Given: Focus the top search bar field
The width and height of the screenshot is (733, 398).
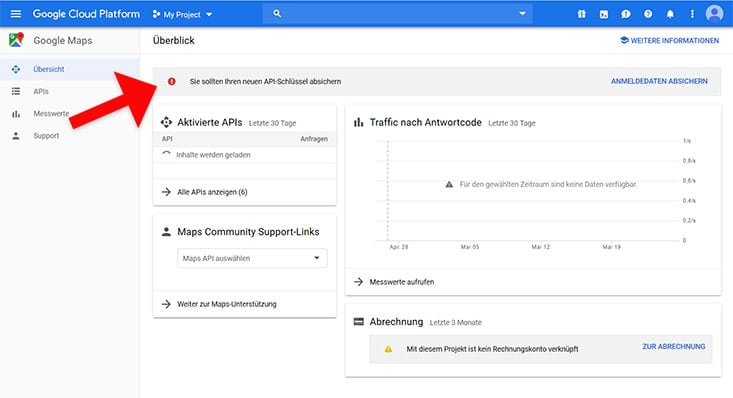Looking at the screenshot, I should pyautogui.click(x=397, y=14).
